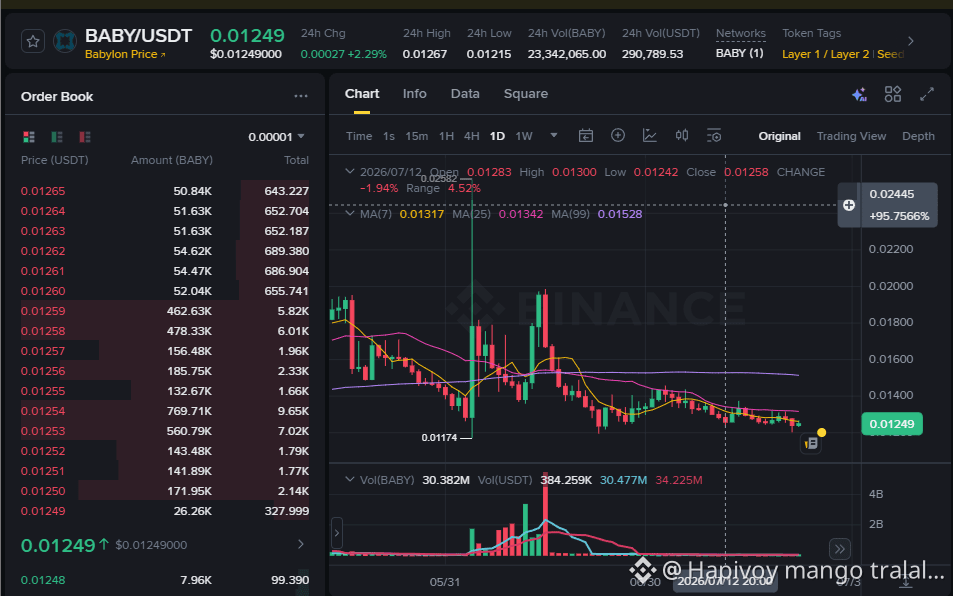Open chart settings icon
The image size is (953, 596).
[714, 135]
